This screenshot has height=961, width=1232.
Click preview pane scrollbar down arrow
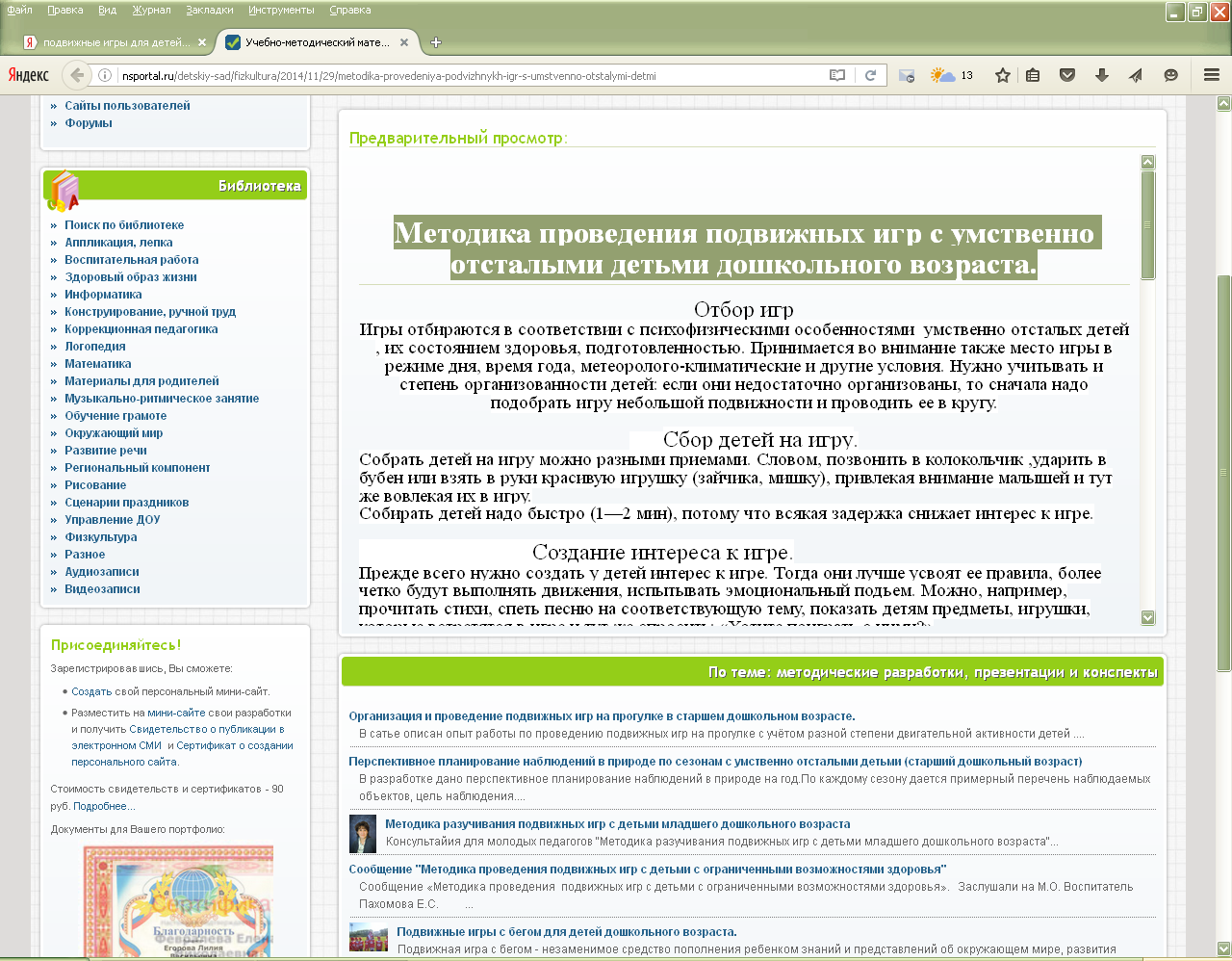click(1147, 617)
